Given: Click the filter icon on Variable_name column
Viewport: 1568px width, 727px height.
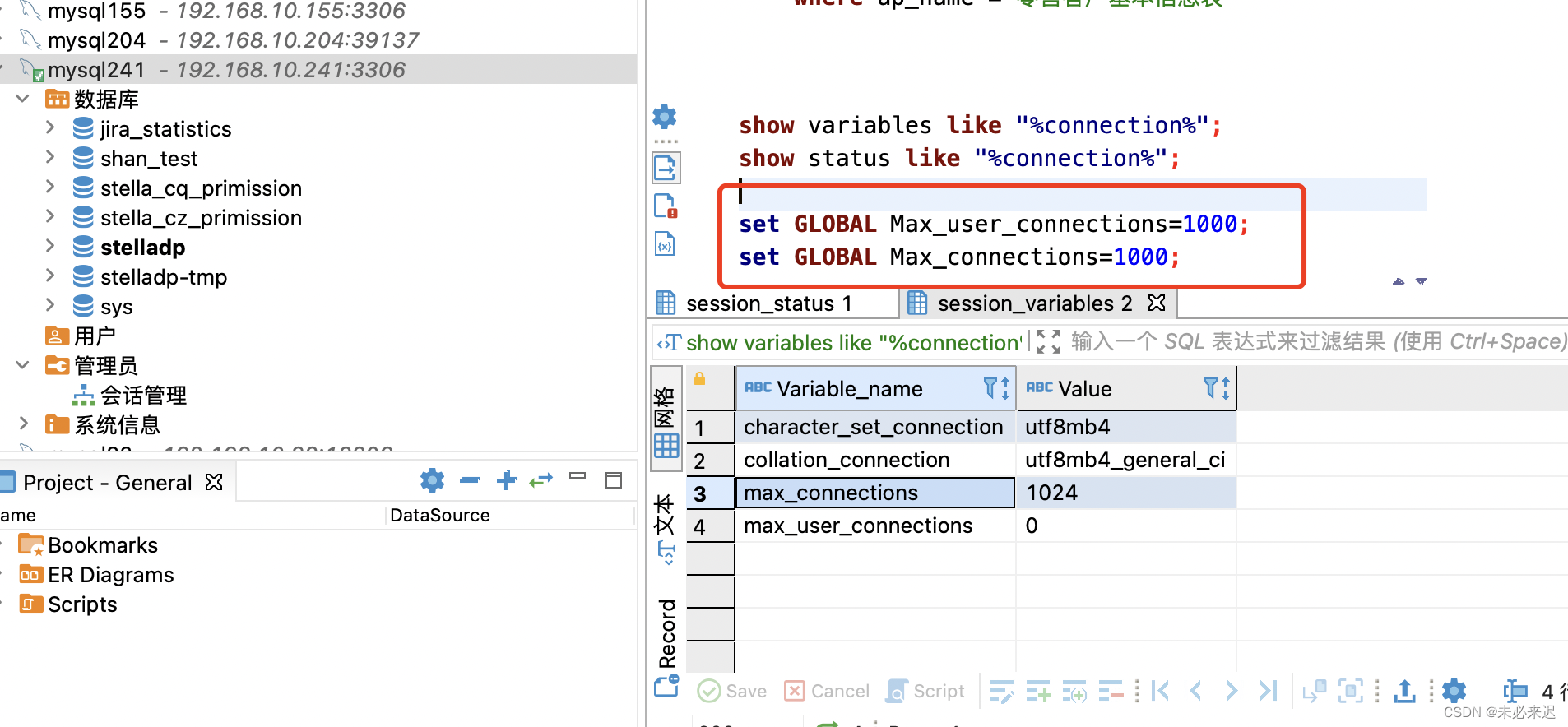Looking at the screenshot, I should (x=991, y=388).
